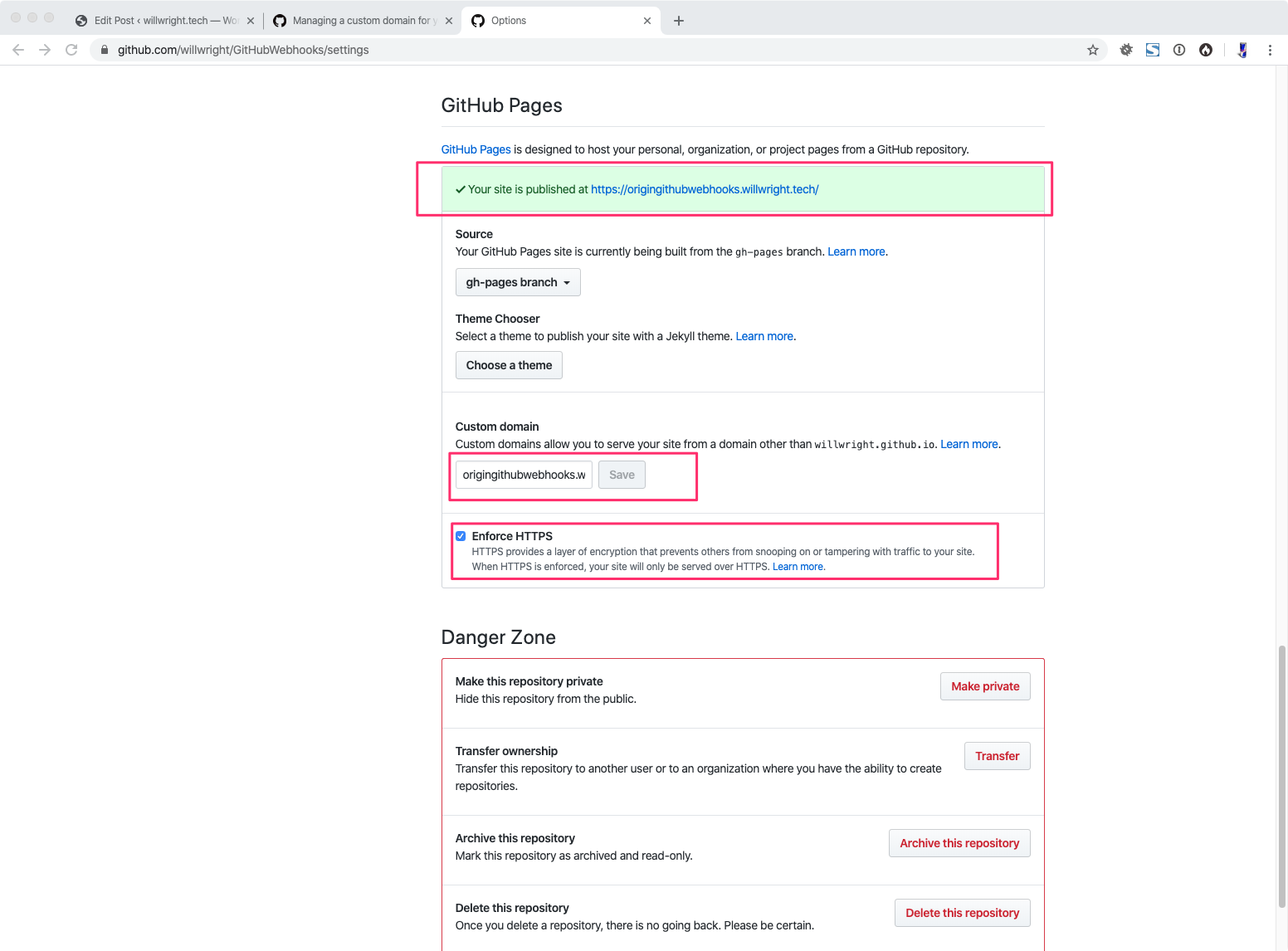Click the Enforce HTTPS label text

click(x=512, y=536)
